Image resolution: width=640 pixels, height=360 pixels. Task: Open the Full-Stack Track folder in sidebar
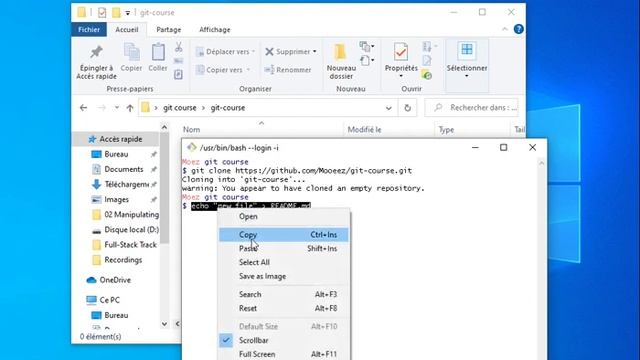tap(124, 245)
